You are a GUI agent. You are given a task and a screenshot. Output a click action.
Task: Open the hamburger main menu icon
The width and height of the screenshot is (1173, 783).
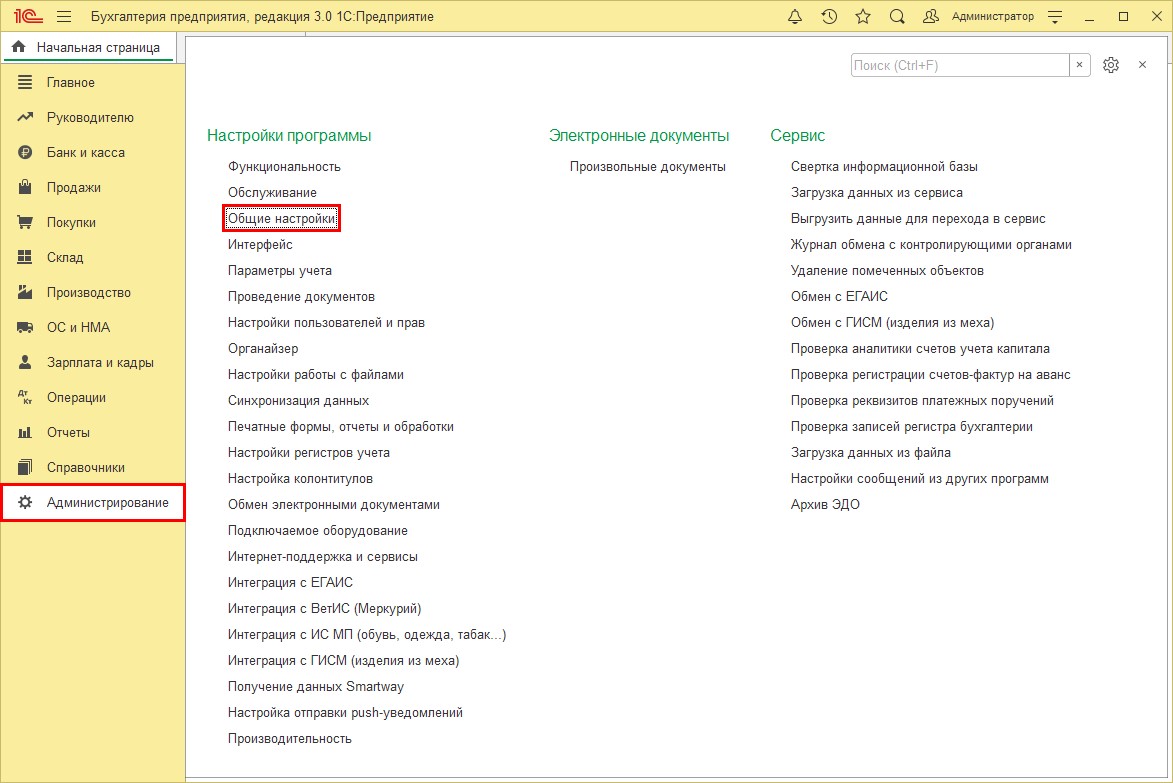click(64, 17)
